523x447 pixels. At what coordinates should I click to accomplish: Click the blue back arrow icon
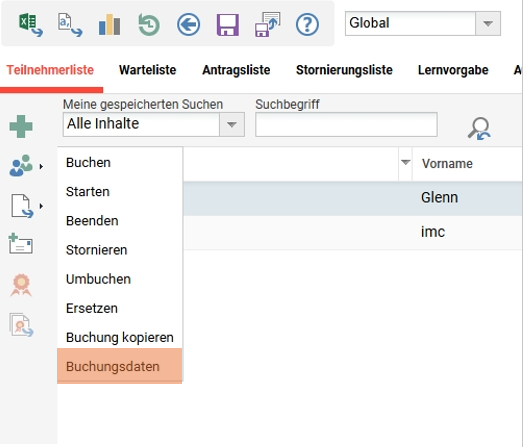click(188, 24)
